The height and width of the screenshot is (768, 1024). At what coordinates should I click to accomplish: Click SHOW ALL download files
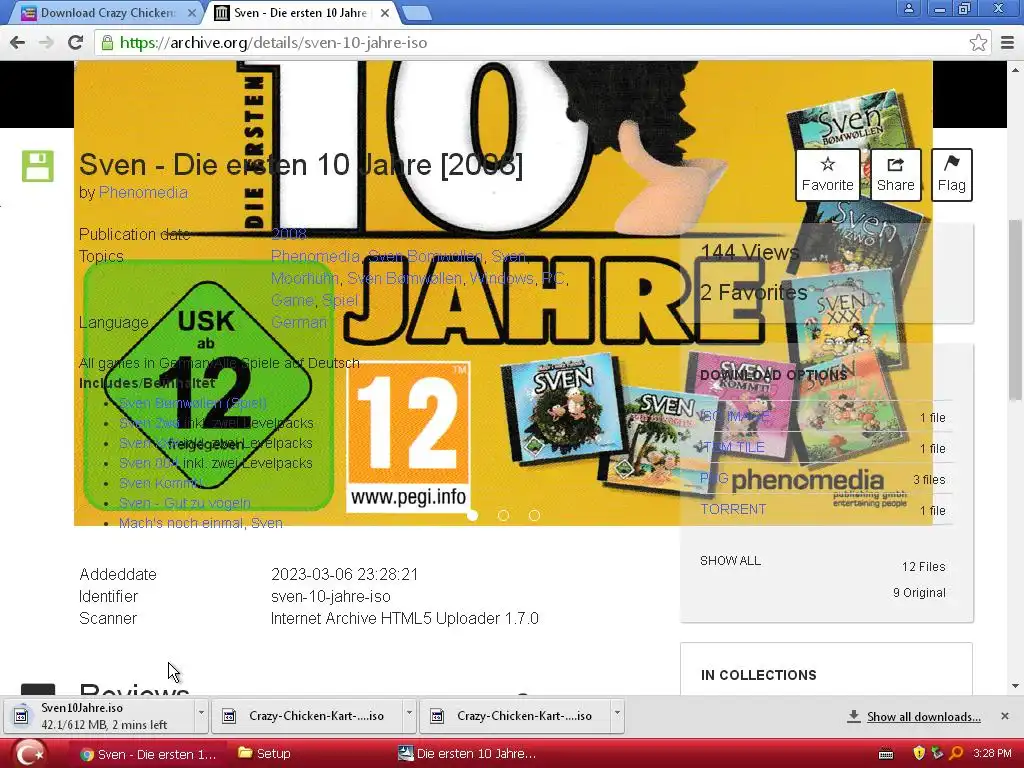click(730, 561)
